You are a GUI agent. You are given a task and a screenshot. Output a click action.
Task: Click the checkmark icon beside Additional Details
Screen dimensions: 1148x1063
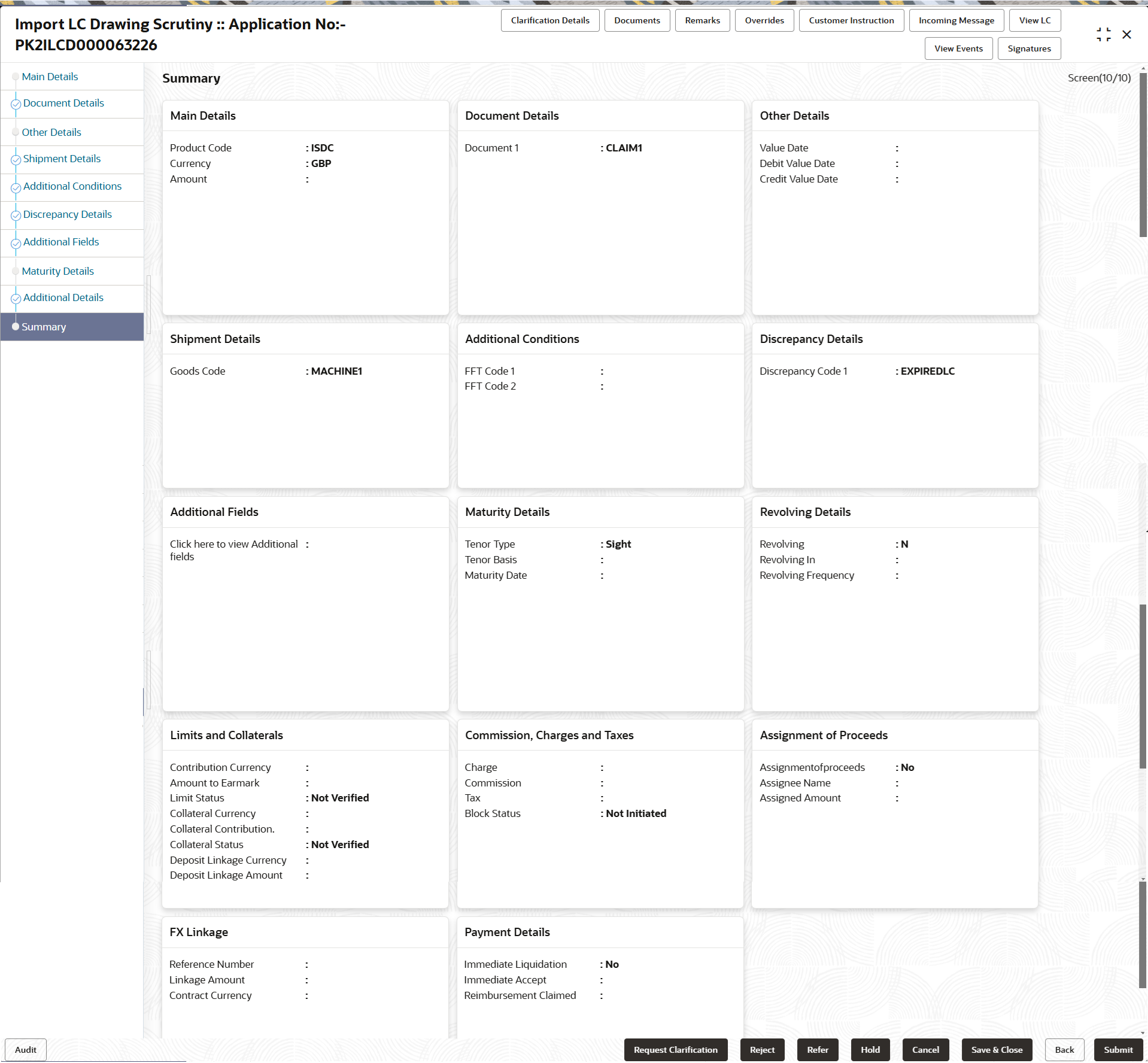click(15, 299)
